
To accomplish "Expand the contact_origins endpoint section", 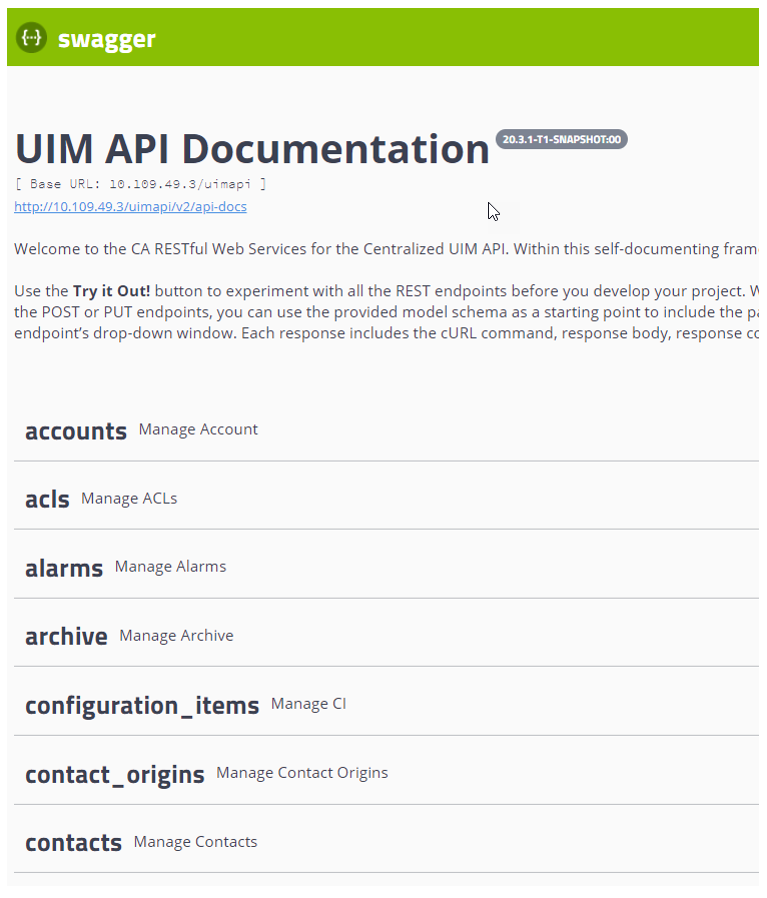I will click(x=114, y=774).
